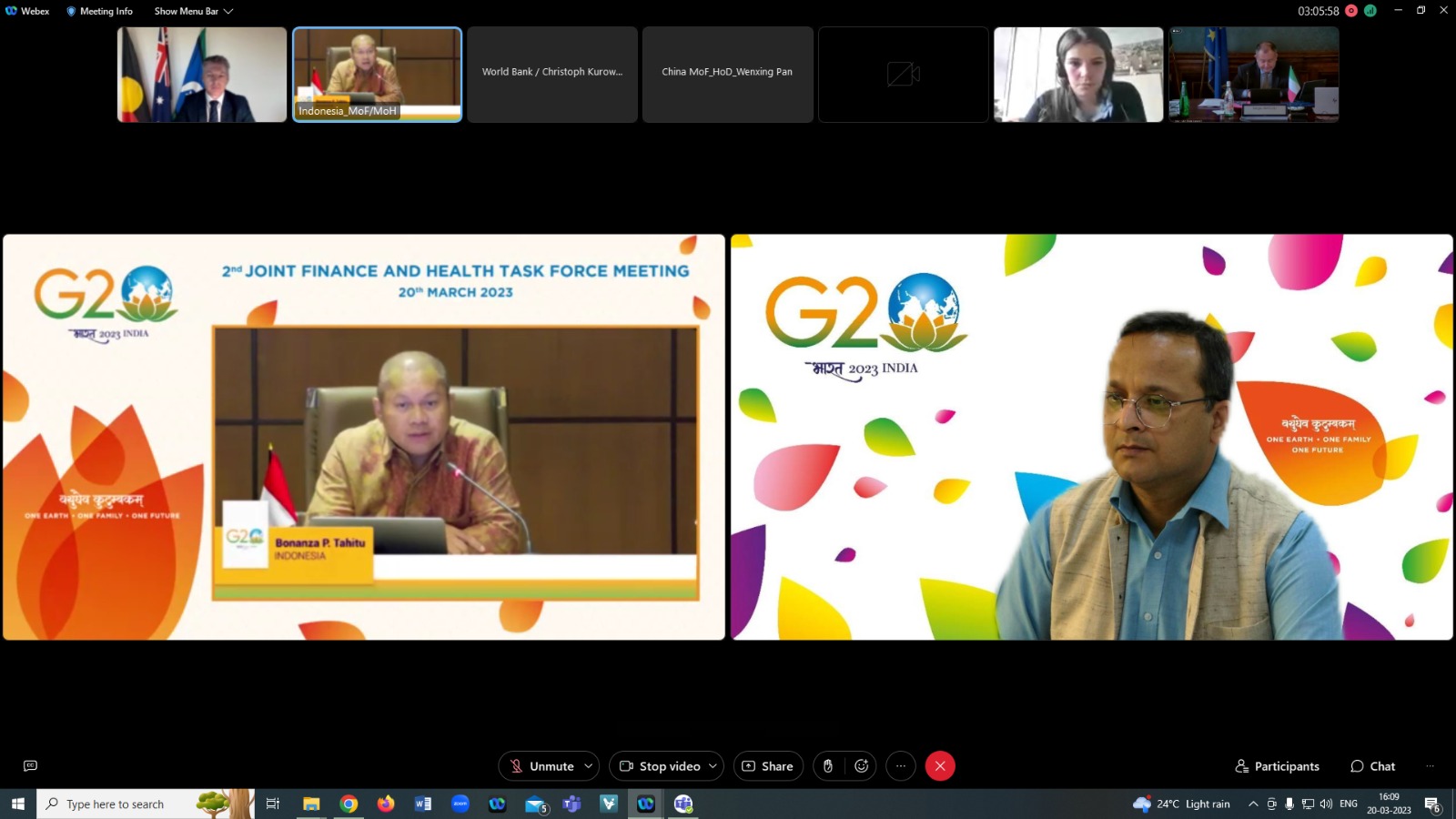Click the G20 India host video panel
Screen dimensions: 1456x819
point(1092,437)
